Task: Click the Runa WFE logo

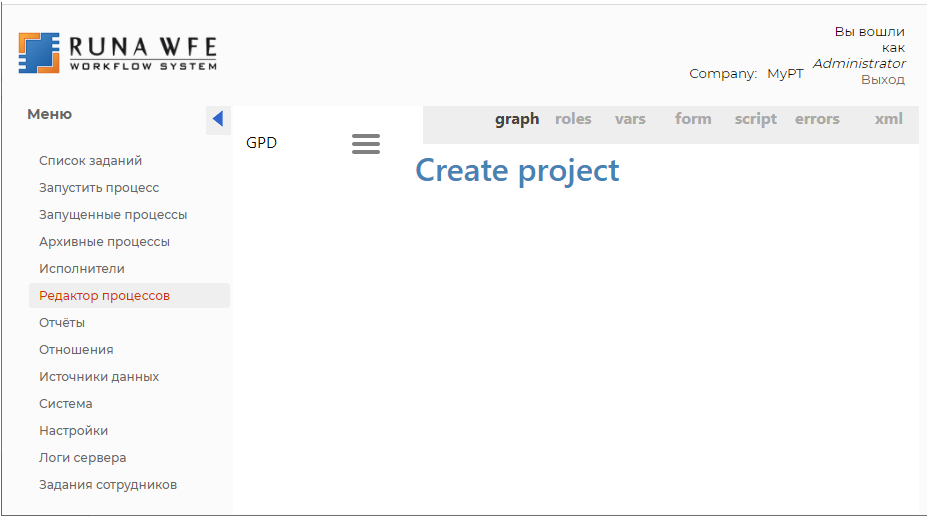Action: (118, 53)
